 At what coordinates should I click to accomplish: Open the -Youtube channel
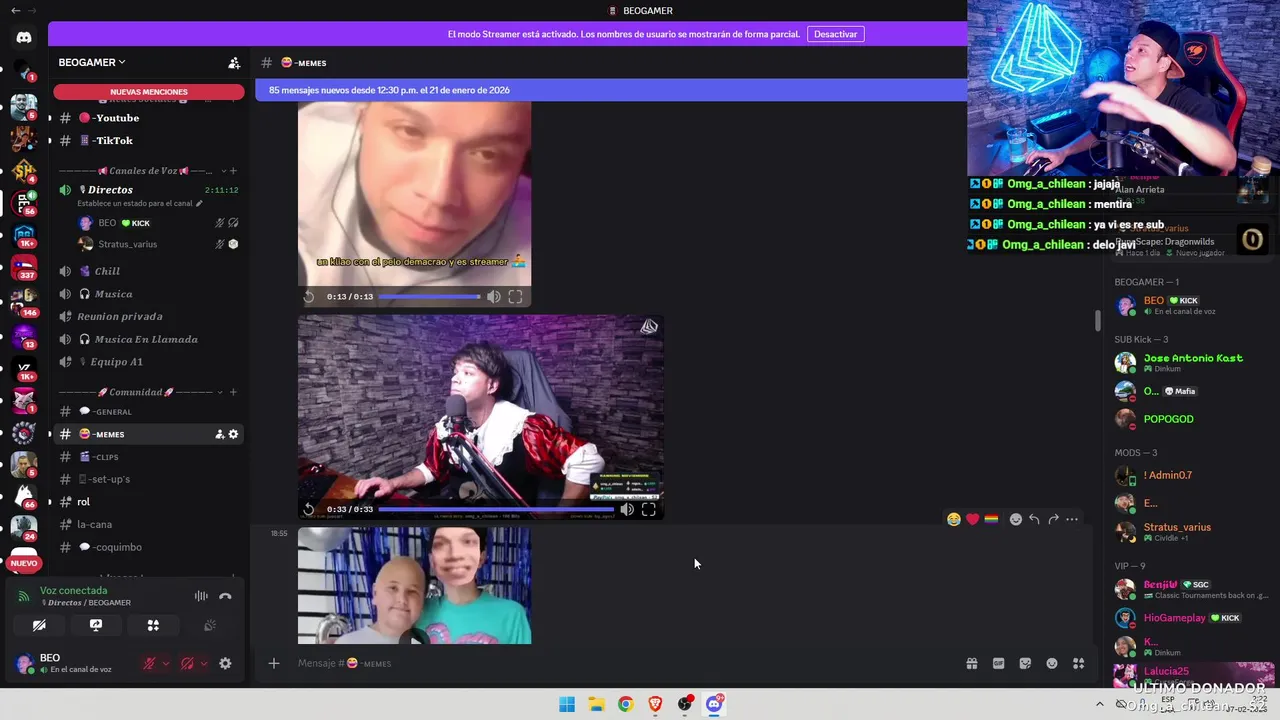point(148,118)
